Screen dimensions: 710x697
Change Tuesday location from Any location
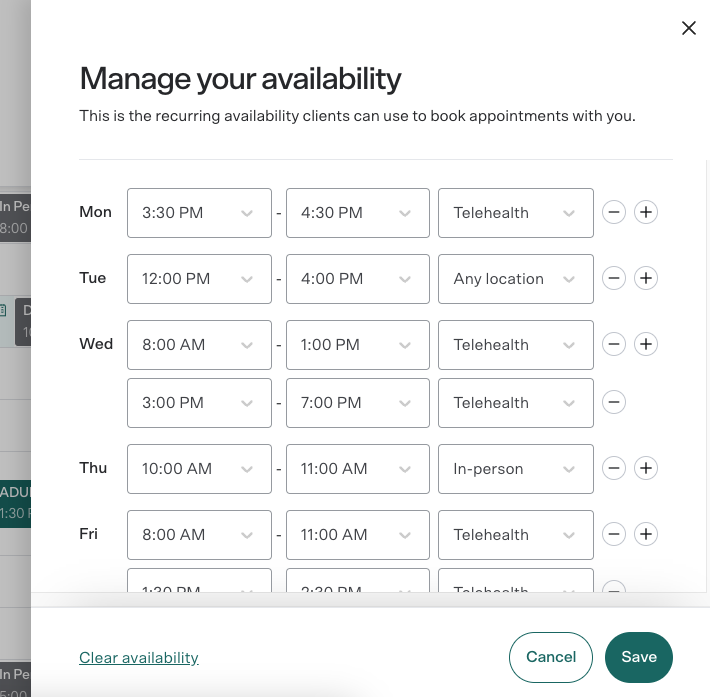[515, 279]
